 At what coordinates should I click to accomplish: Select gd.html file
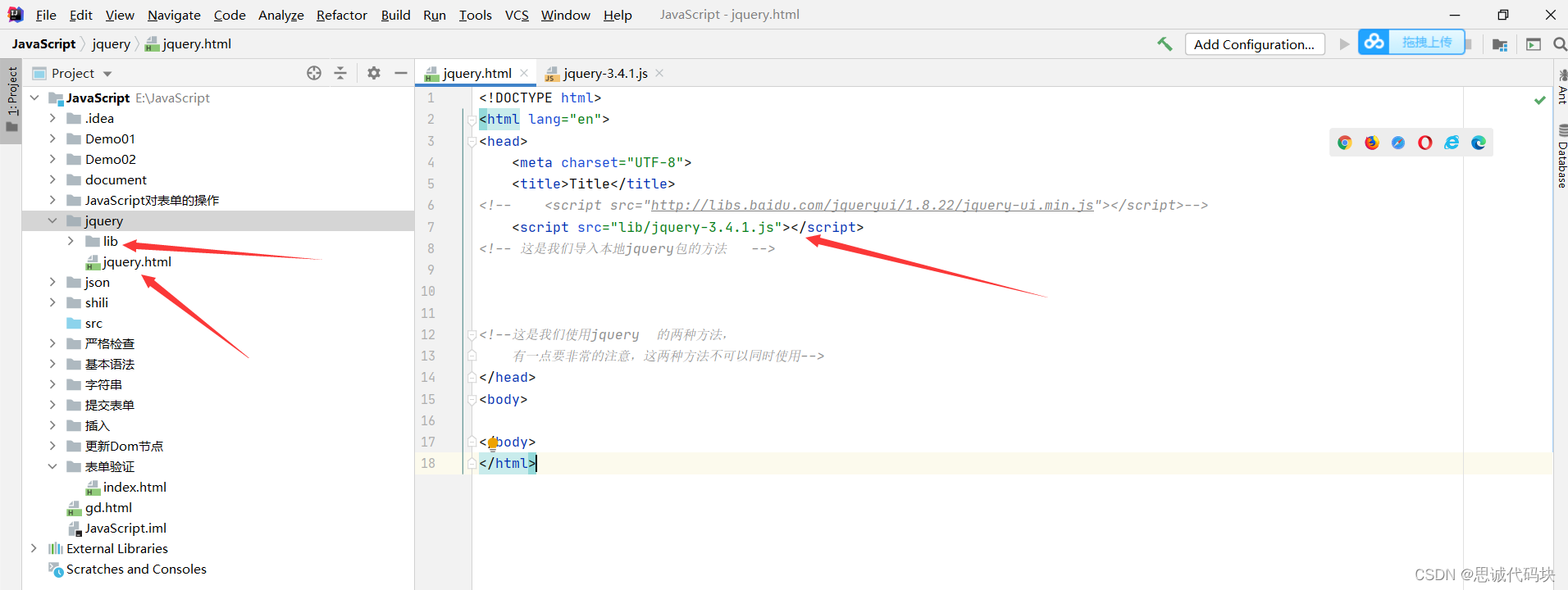[x=108, y=507]
